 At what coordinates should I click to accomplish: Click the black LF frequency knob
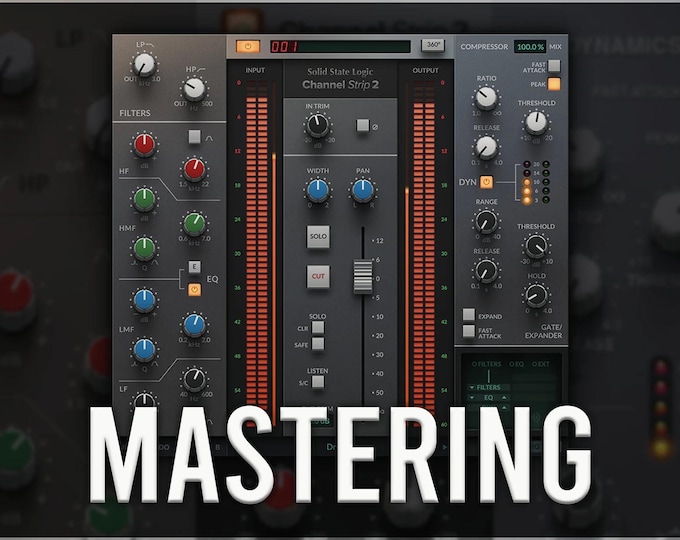(194, 380)
